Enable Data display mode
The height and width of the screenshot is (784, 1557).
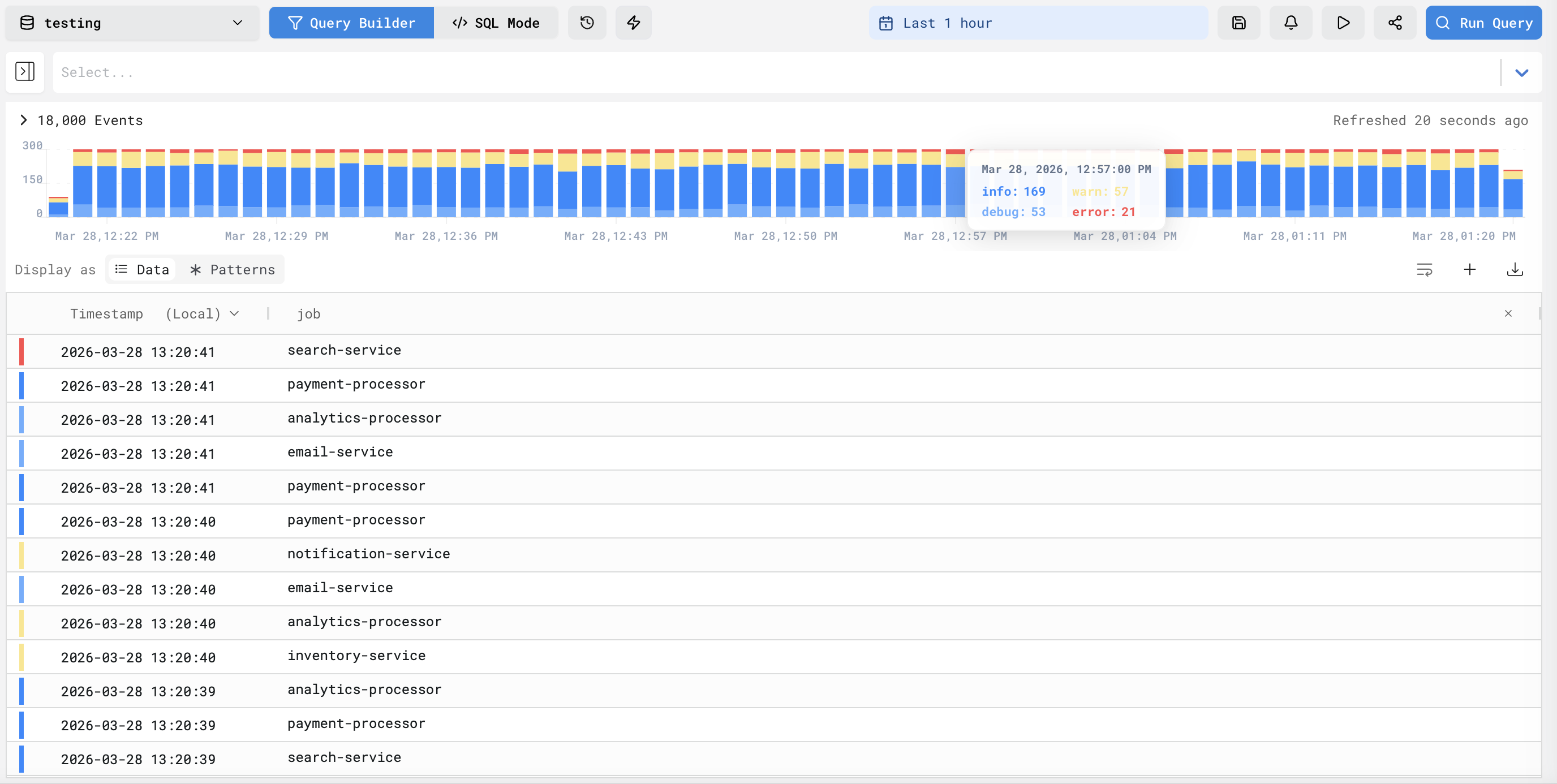tap(142, 270)
